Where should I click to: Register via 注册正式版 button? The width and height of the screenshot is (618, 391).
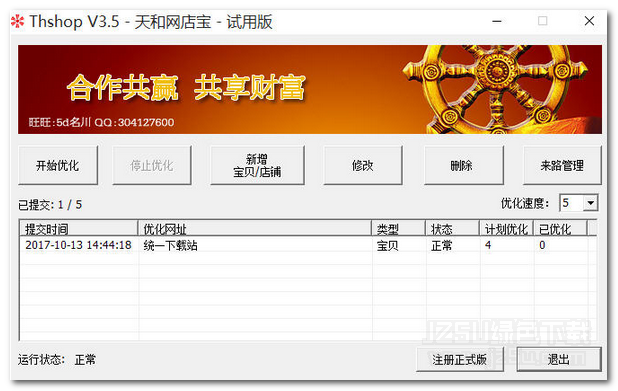click(x=460, y=359)
